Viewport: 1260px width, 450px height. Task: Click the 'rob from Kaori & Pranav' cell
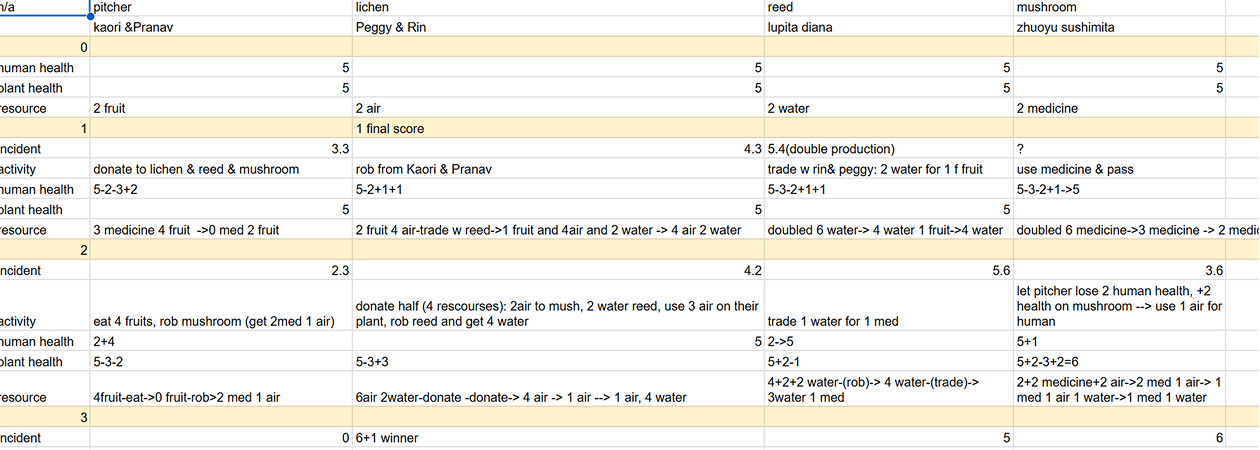click(x=557, y=169)
